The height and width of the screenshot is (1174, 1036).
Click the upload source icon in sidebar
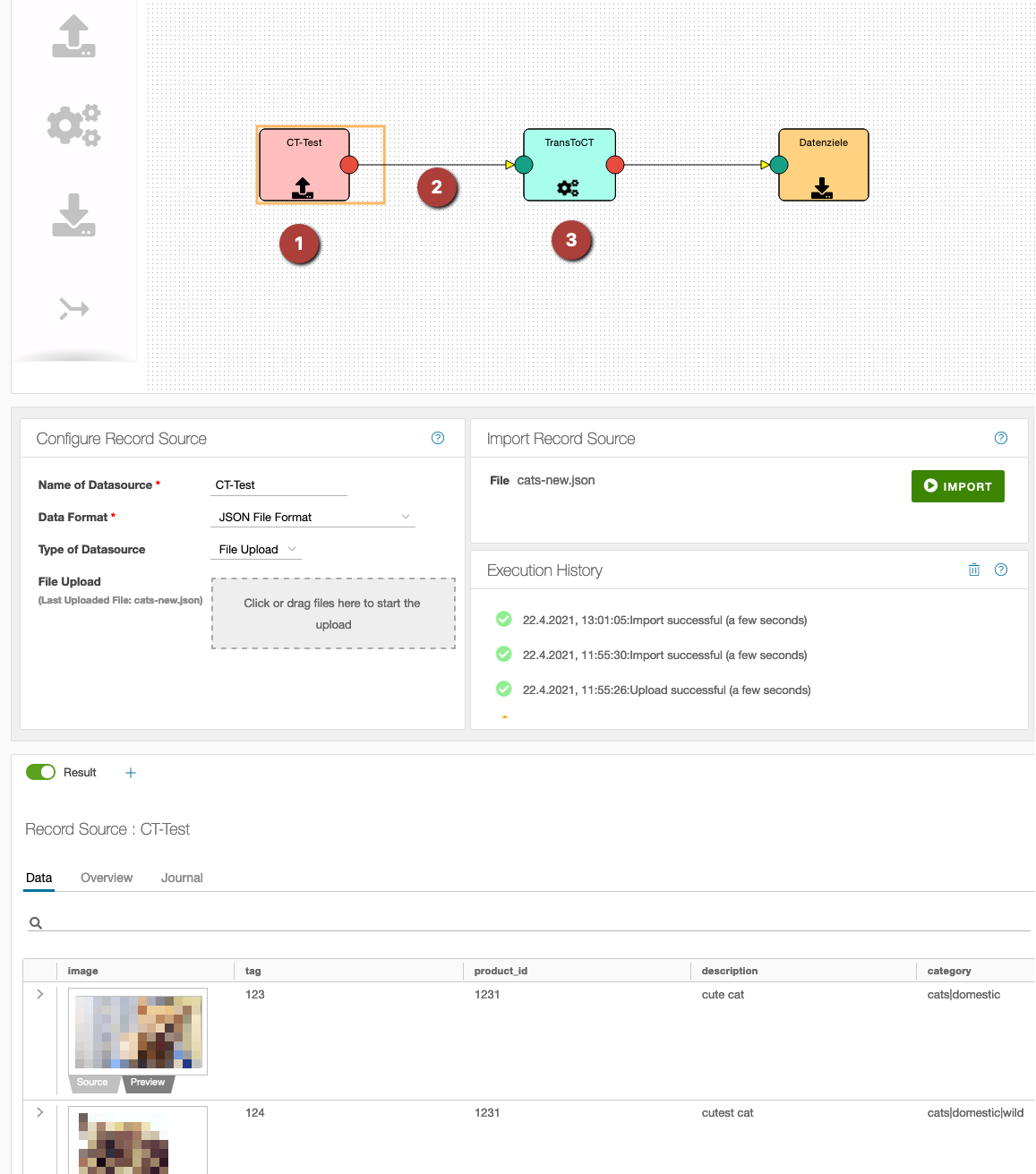pos(73,37)
